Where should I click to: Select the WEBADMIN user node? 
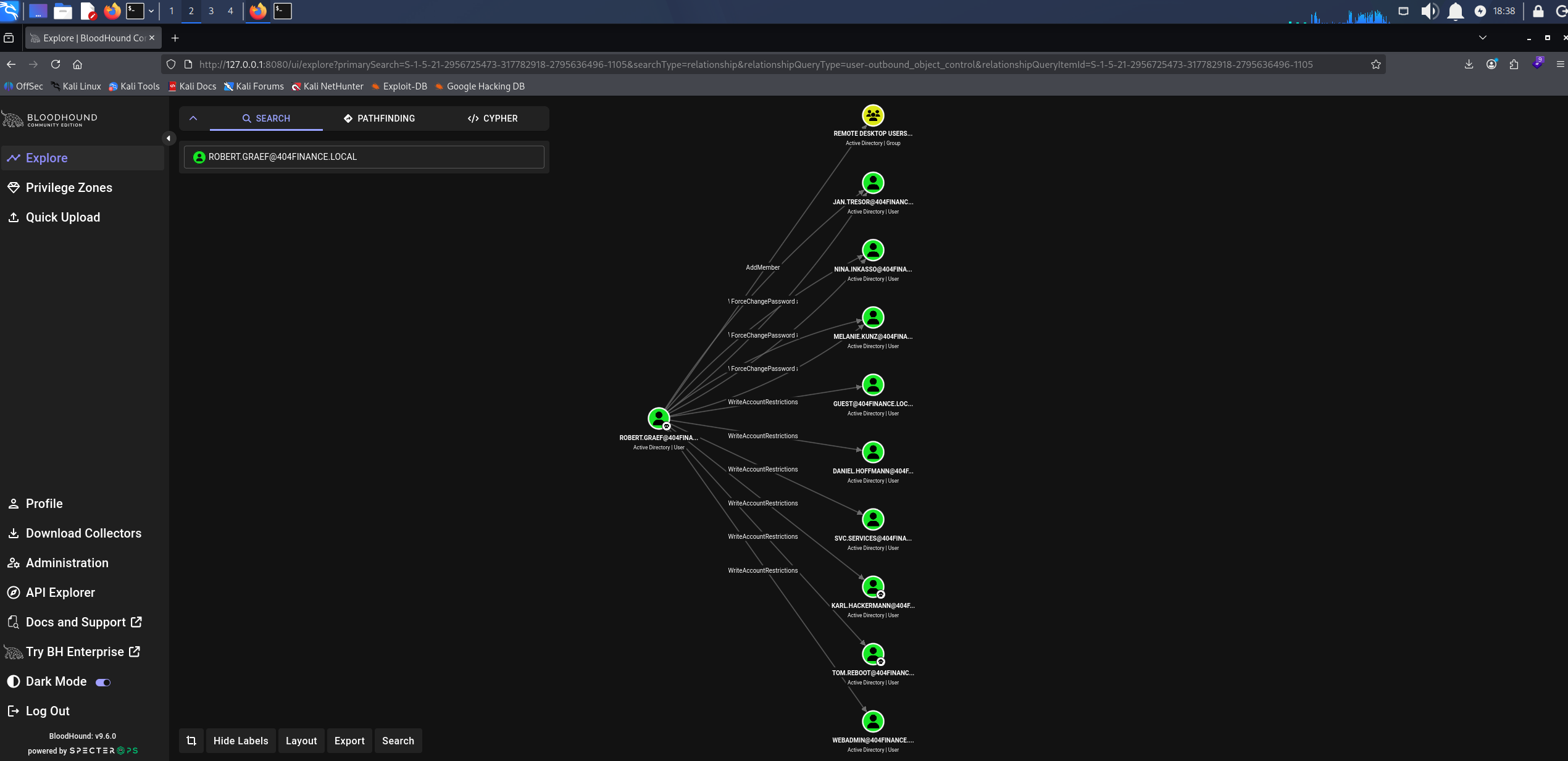coord(873,721)
